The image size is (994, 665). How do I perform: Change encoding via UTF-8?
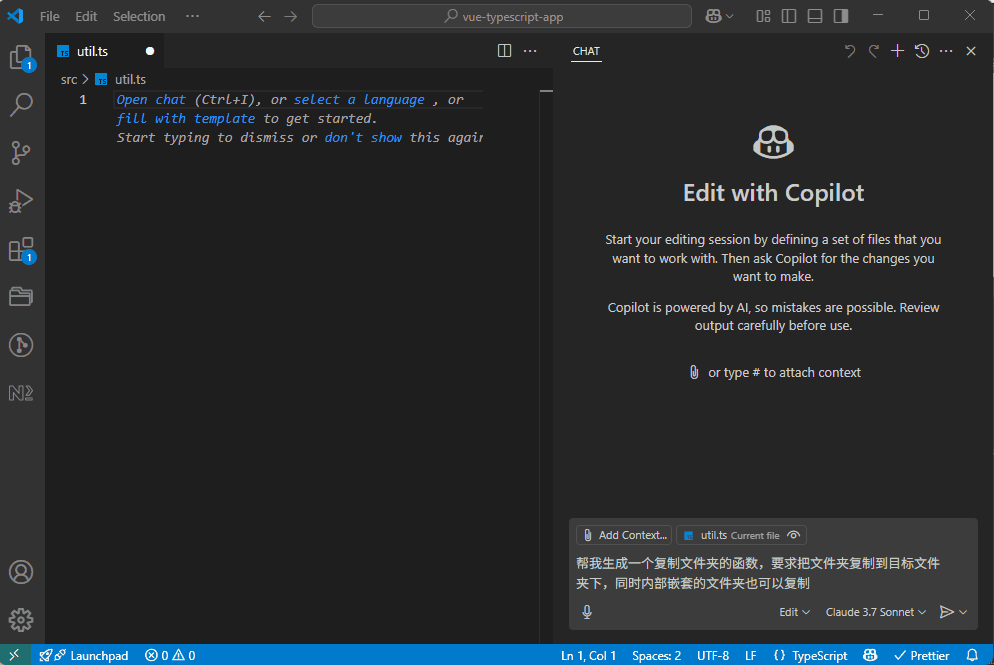713,655
